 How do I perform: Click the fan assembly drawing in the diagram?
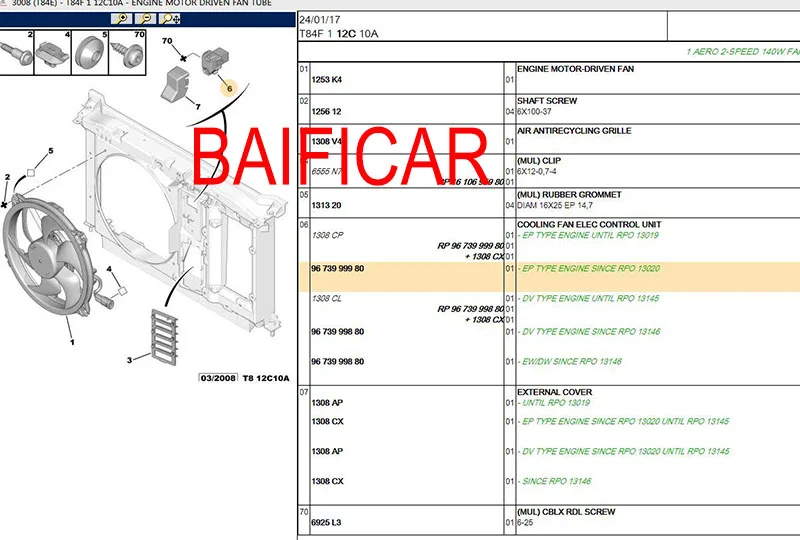48,258
